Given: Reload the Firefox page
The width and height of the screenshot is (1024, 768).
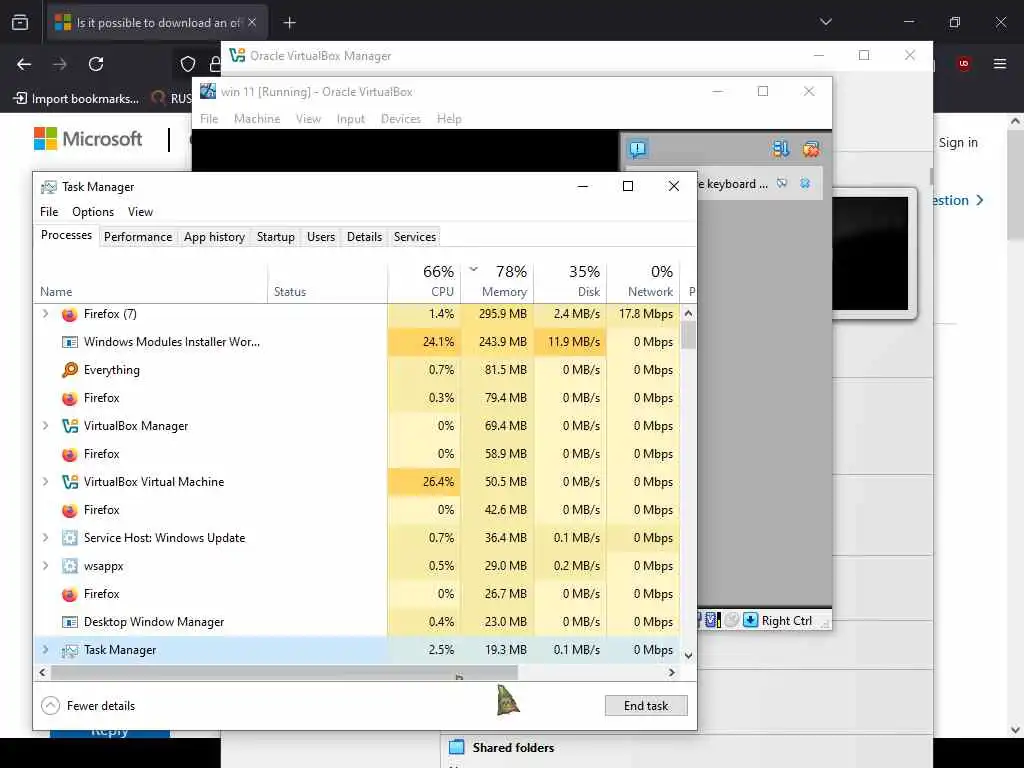Looking at the screenshot, I should click(x=96, y=64).
